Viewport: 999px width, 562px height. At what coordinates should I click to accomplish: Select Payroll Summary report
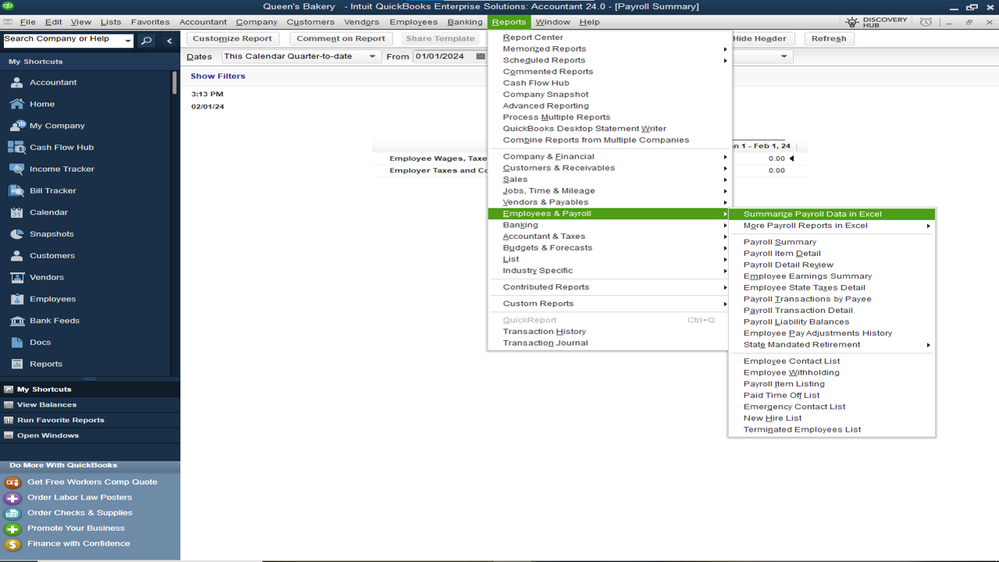tap(780, 242)
